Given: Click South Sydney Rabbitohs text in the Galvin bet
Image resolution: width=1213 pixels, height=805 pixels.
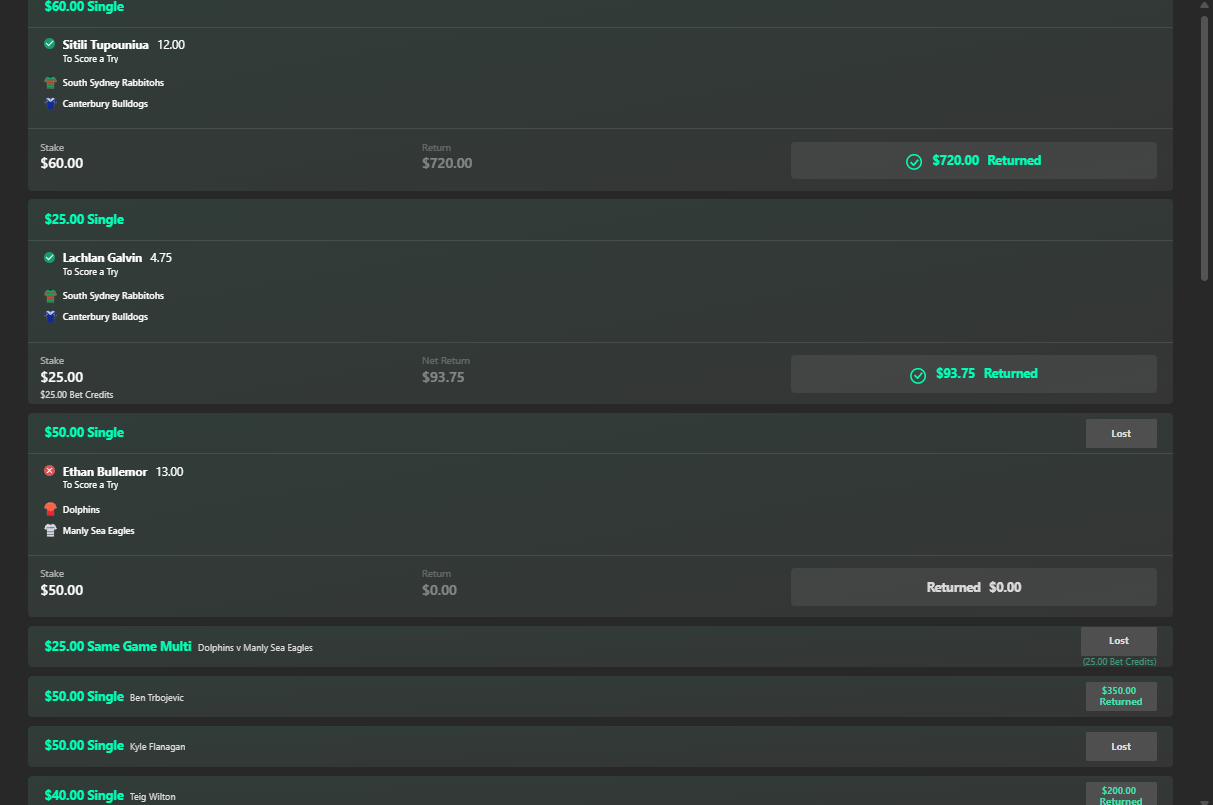Looking at the screenshot, I should coord(113,296).
